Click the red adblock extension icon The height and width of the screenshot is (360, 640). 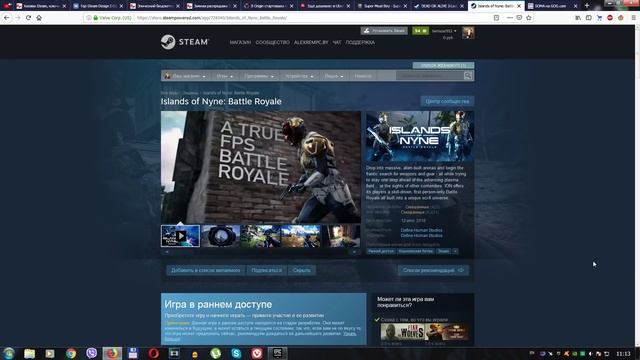click(x=610, y=18)
